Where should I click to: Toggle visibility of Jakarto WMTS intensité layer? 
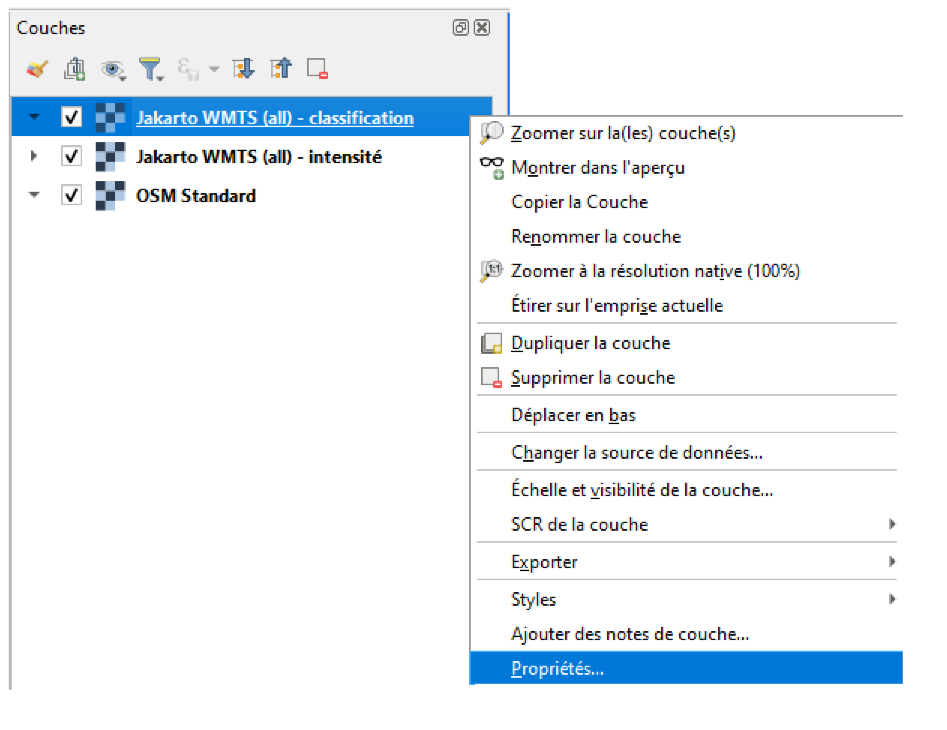(x=71, y=157)
